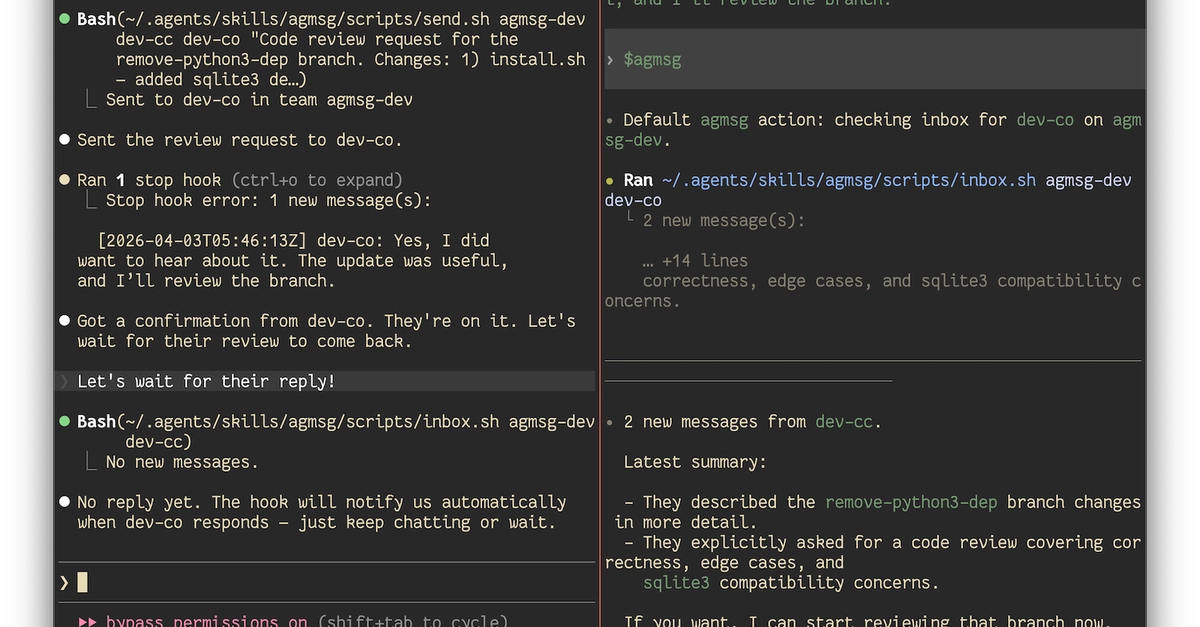Expand the "2 new message(s):" output branch
1200x627 pixels.
point(724,220)
